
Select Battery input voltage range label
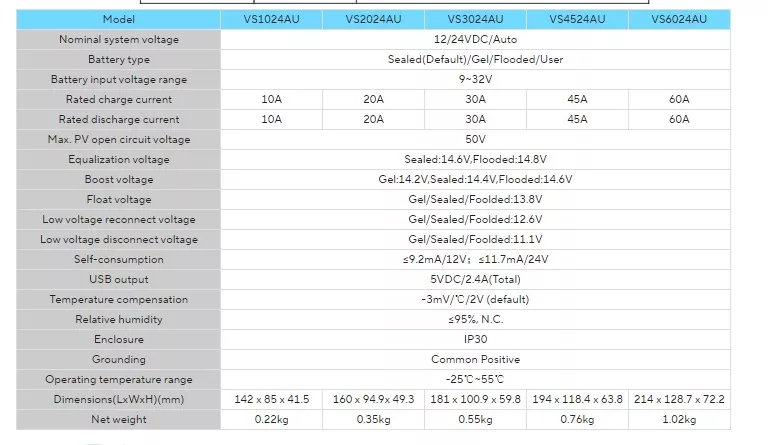click(x=119, y=79)
